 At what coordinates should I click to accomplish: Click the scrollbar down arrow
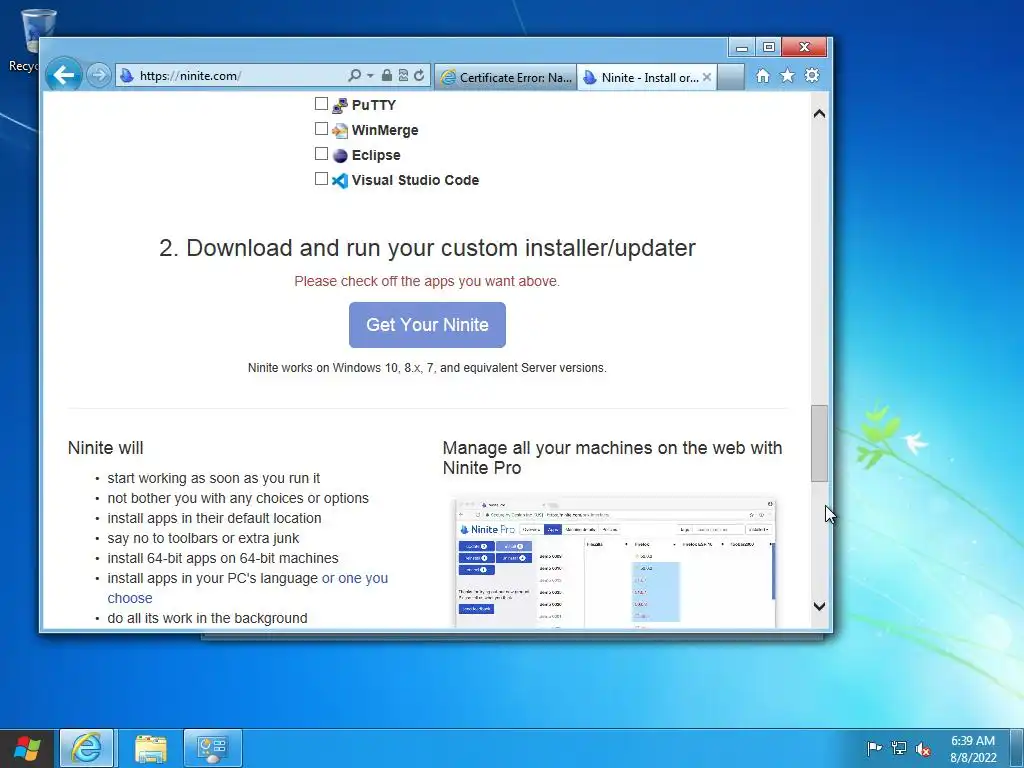click(820, 606)
